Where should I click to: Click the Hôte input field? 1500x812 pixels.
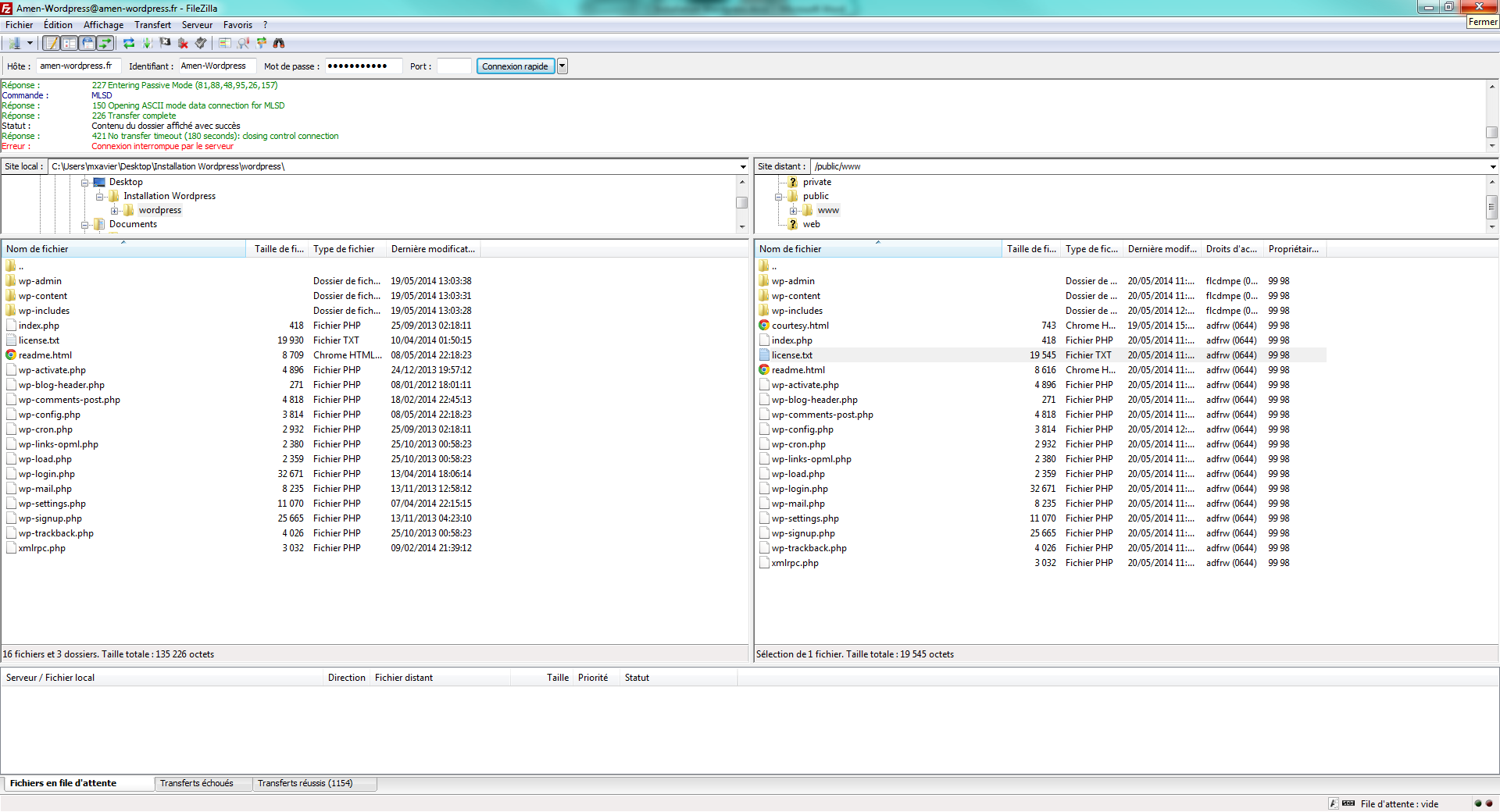[x=78, y=66]
